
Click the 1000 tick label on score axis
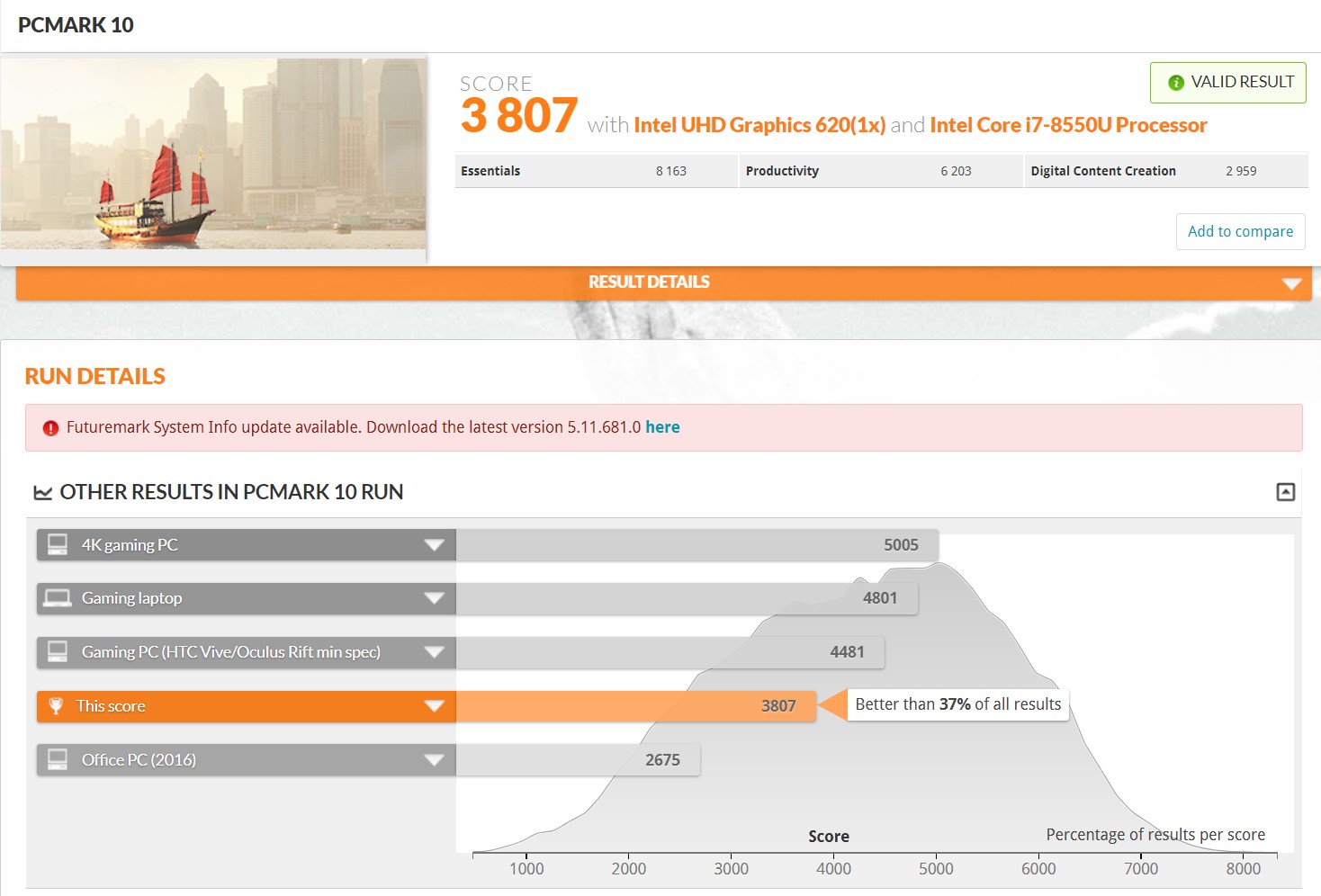pyautogui.click(x=526, y=869)
